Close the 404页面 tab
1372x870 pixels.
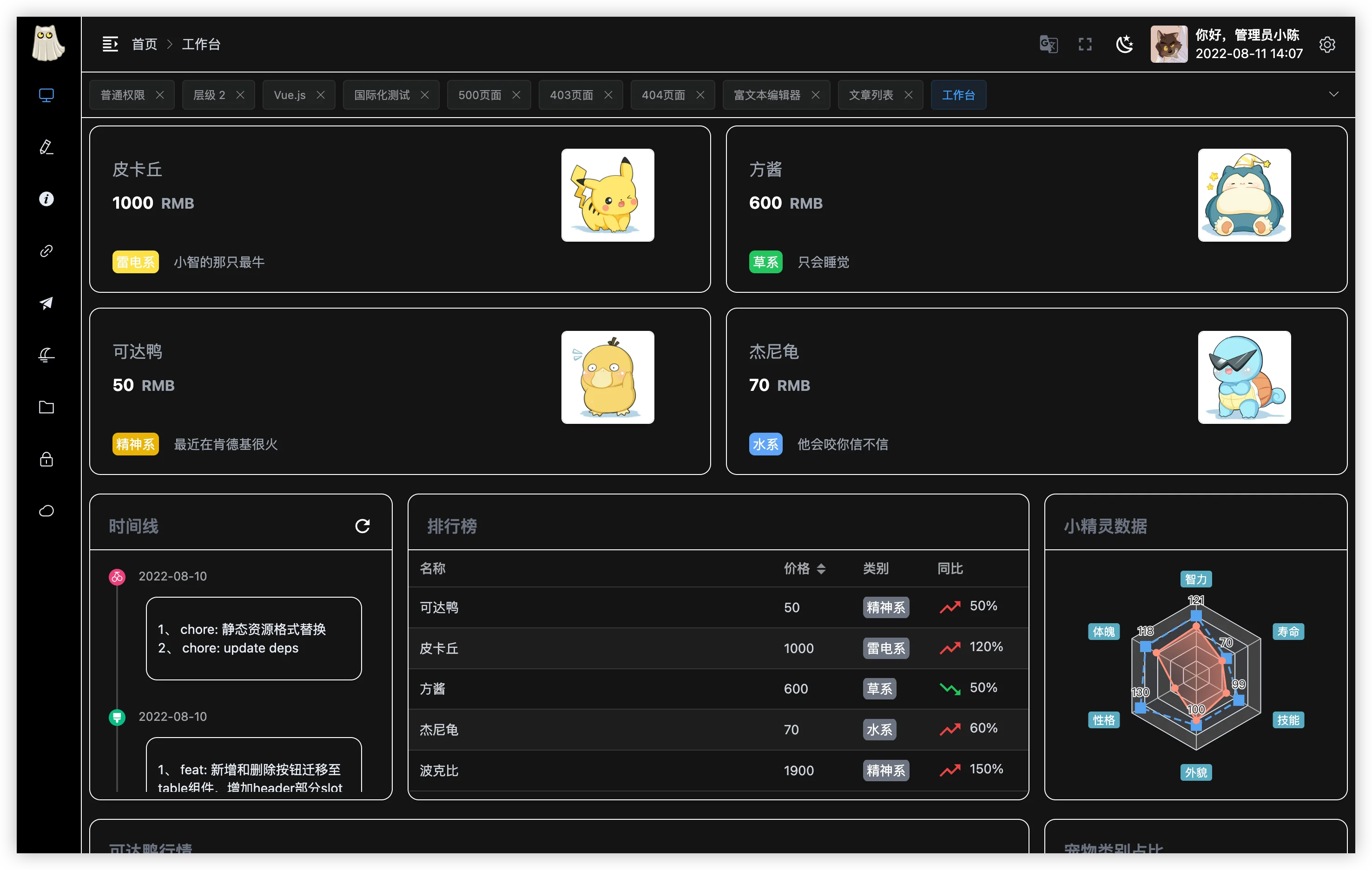tap(700, 95)
